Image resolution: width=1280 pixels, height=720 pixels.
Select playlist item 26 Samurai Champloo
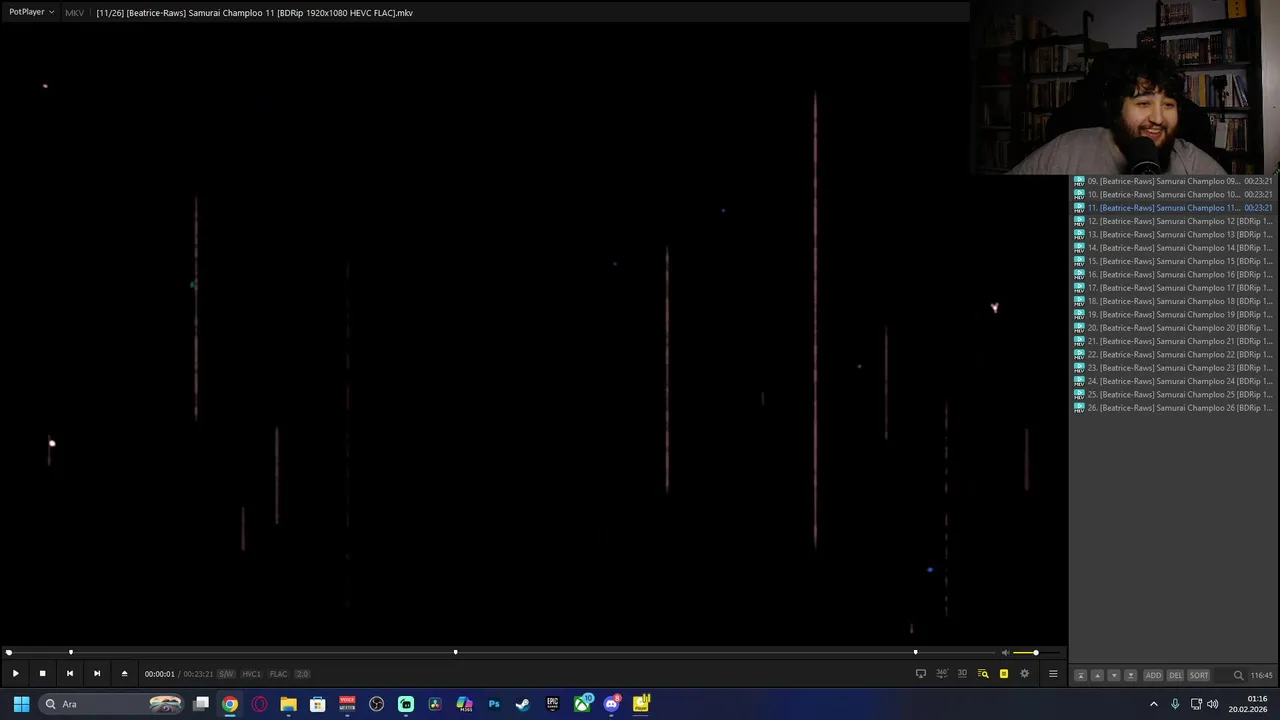1173,408
